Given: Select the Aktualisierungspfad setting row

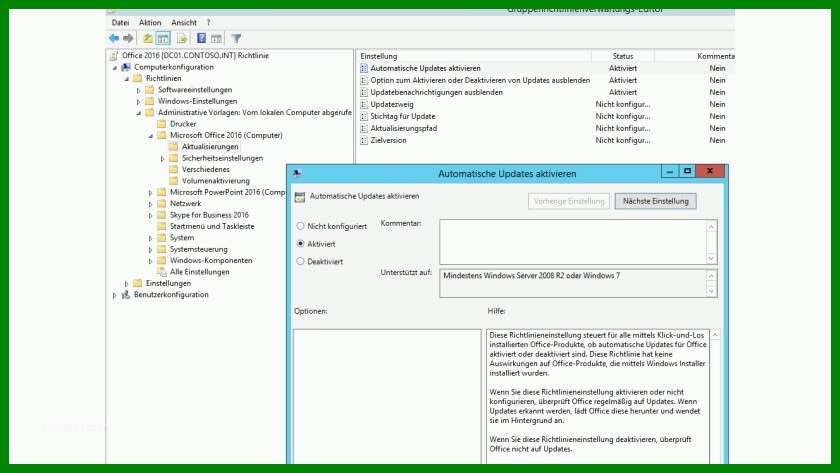Looking at the screenshot, I should [545, 129].
